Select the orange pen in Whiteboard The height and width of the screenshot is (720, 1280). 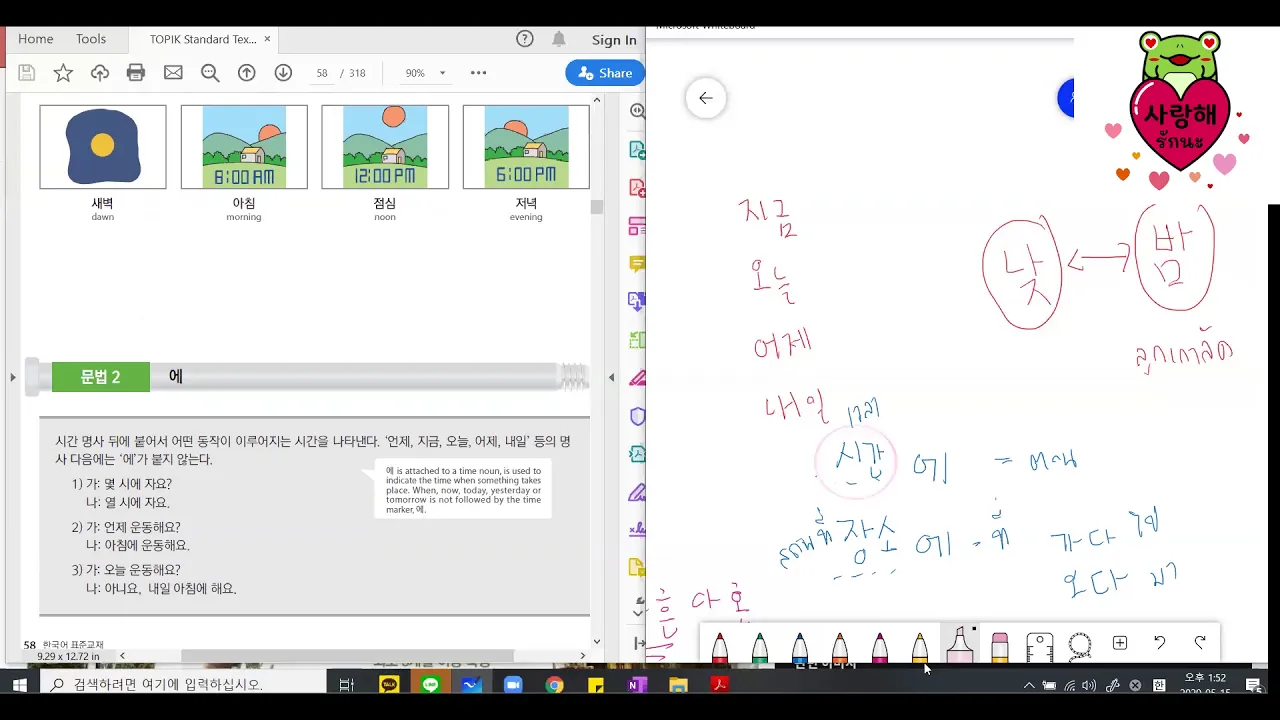840,645
